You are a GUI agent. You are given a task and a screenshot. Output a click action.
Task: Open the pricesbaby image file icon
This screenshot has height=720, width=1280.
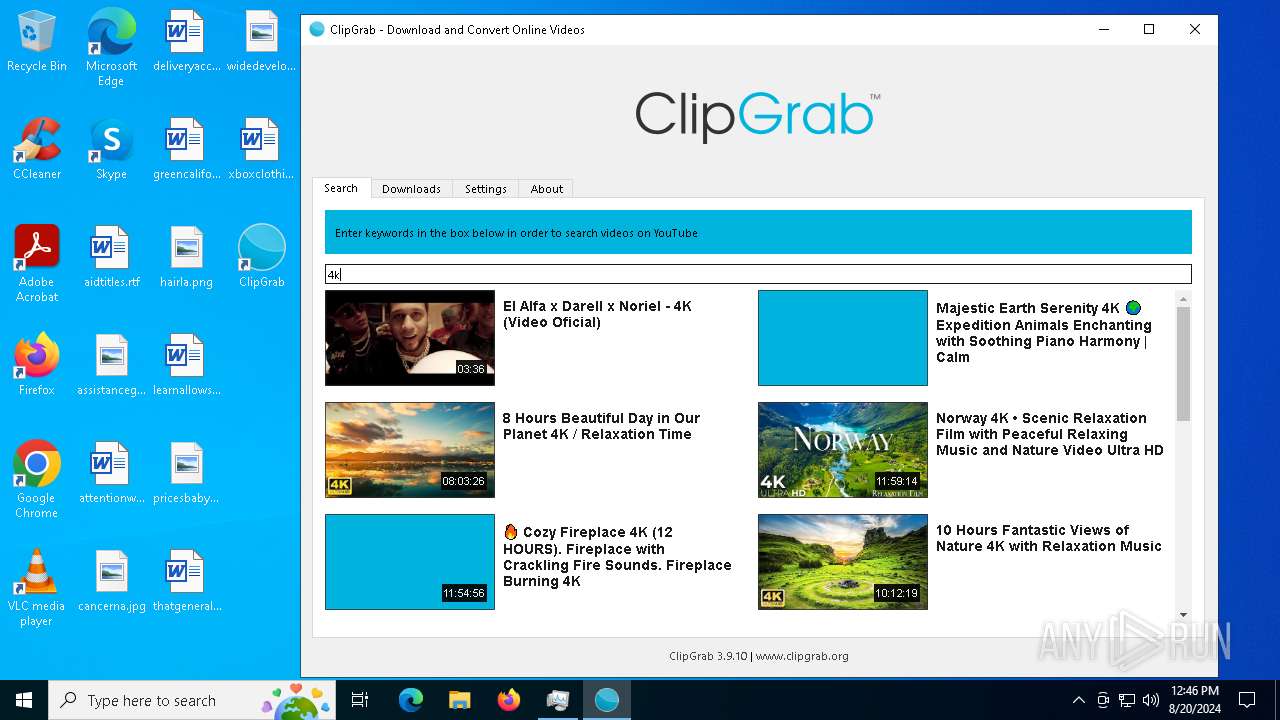click(186, 473)
